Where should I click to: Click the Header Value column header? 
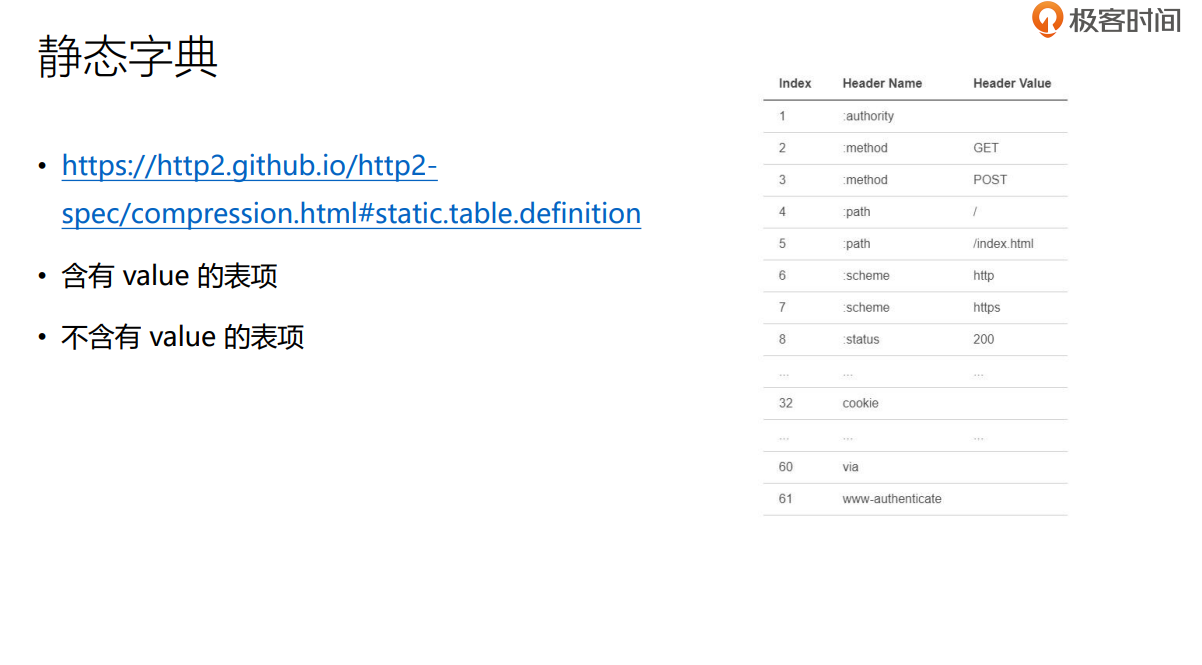pos(1012,84)
